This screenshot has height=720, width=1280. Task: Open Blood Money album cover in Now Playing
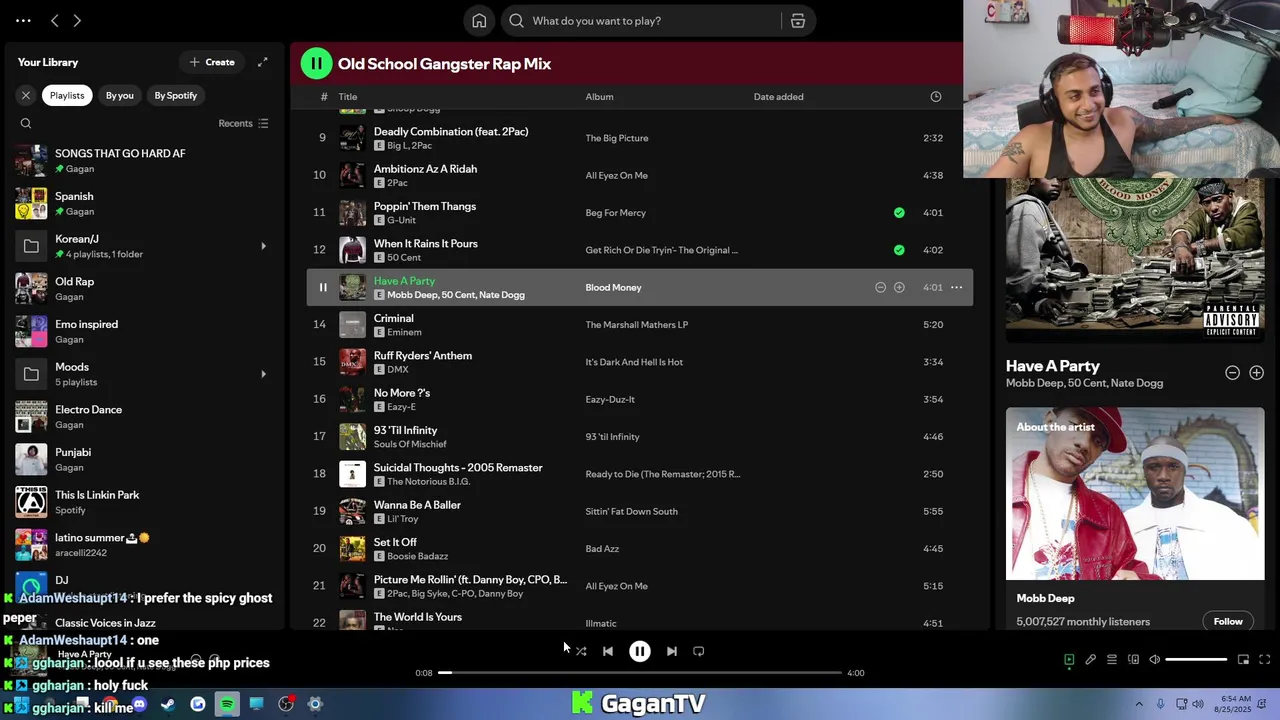point(1135,260)
